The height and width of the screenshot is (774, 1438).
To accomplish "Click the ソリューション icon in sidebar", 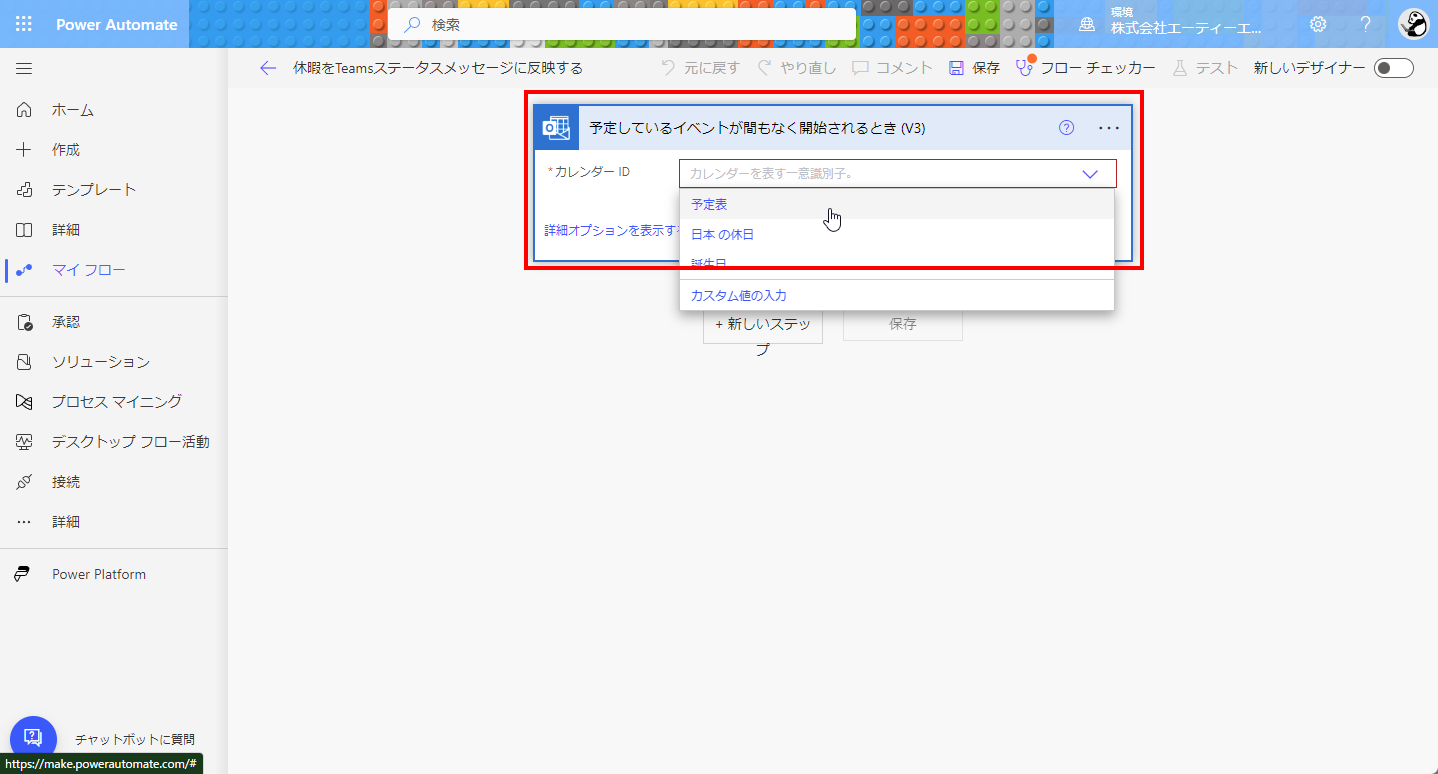I will point(25,362).
